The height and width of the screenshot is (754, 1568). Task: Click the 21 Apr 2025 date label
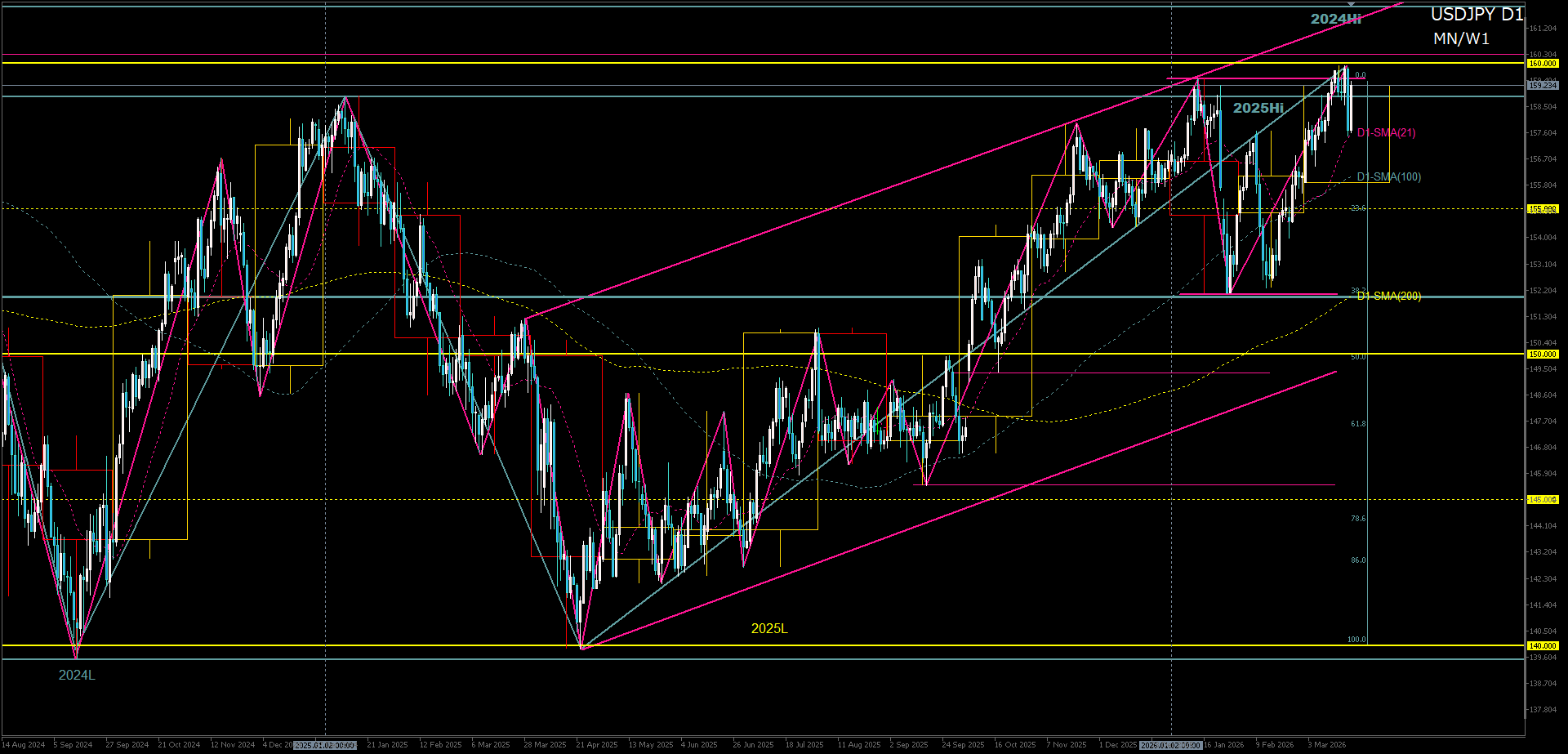[597, 745]
